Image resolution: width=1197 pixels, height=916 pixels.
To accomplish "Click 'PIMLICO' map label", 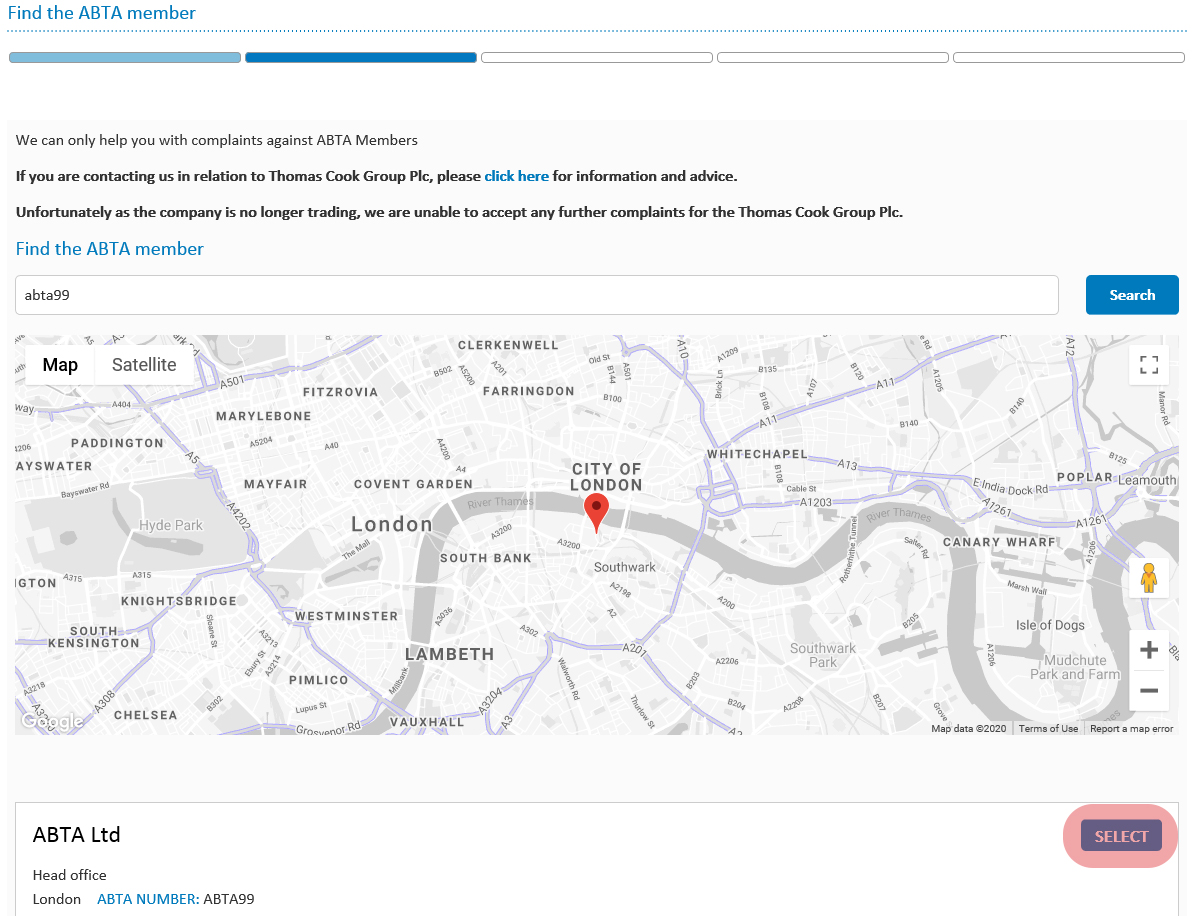I will pyautogui.click(x=318, y=680).
